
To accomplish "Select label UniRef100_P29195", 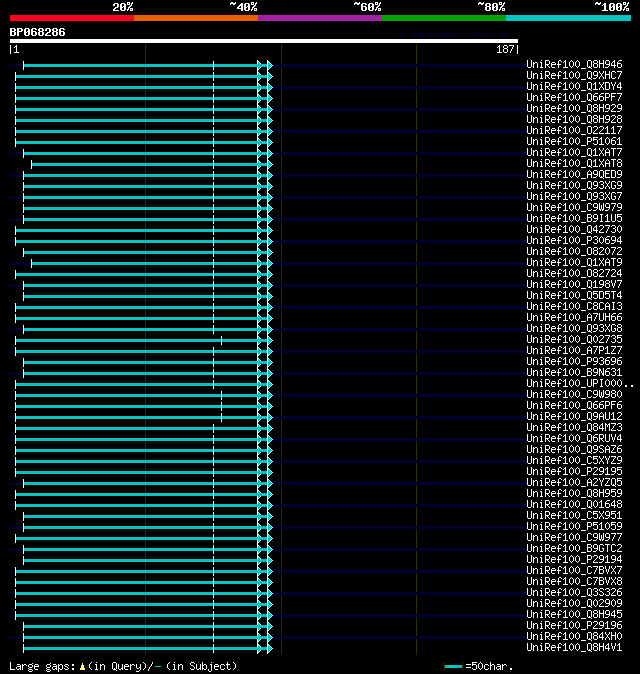I will [574, 472].
